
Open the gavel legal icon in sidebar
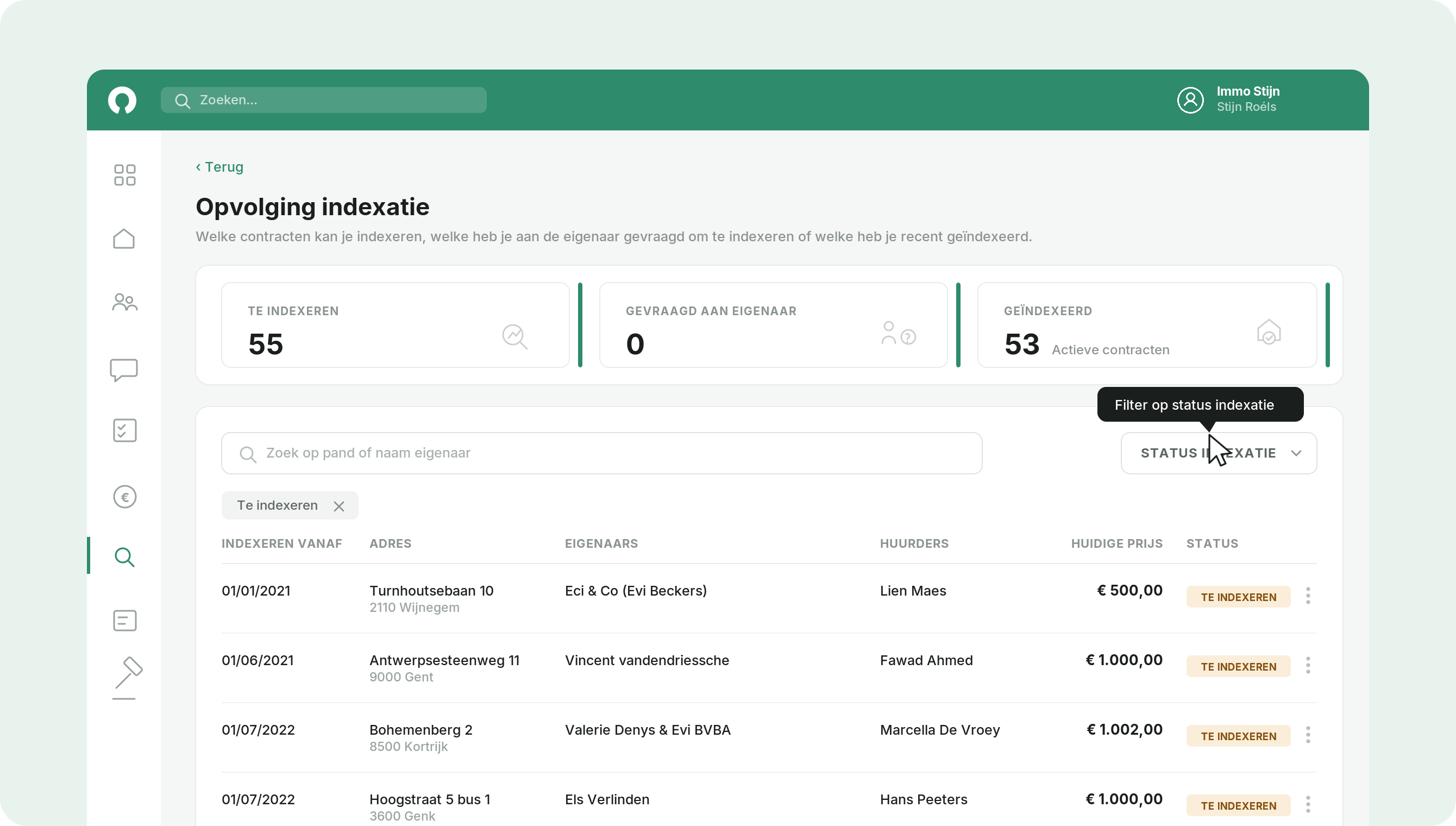point(127,678)
